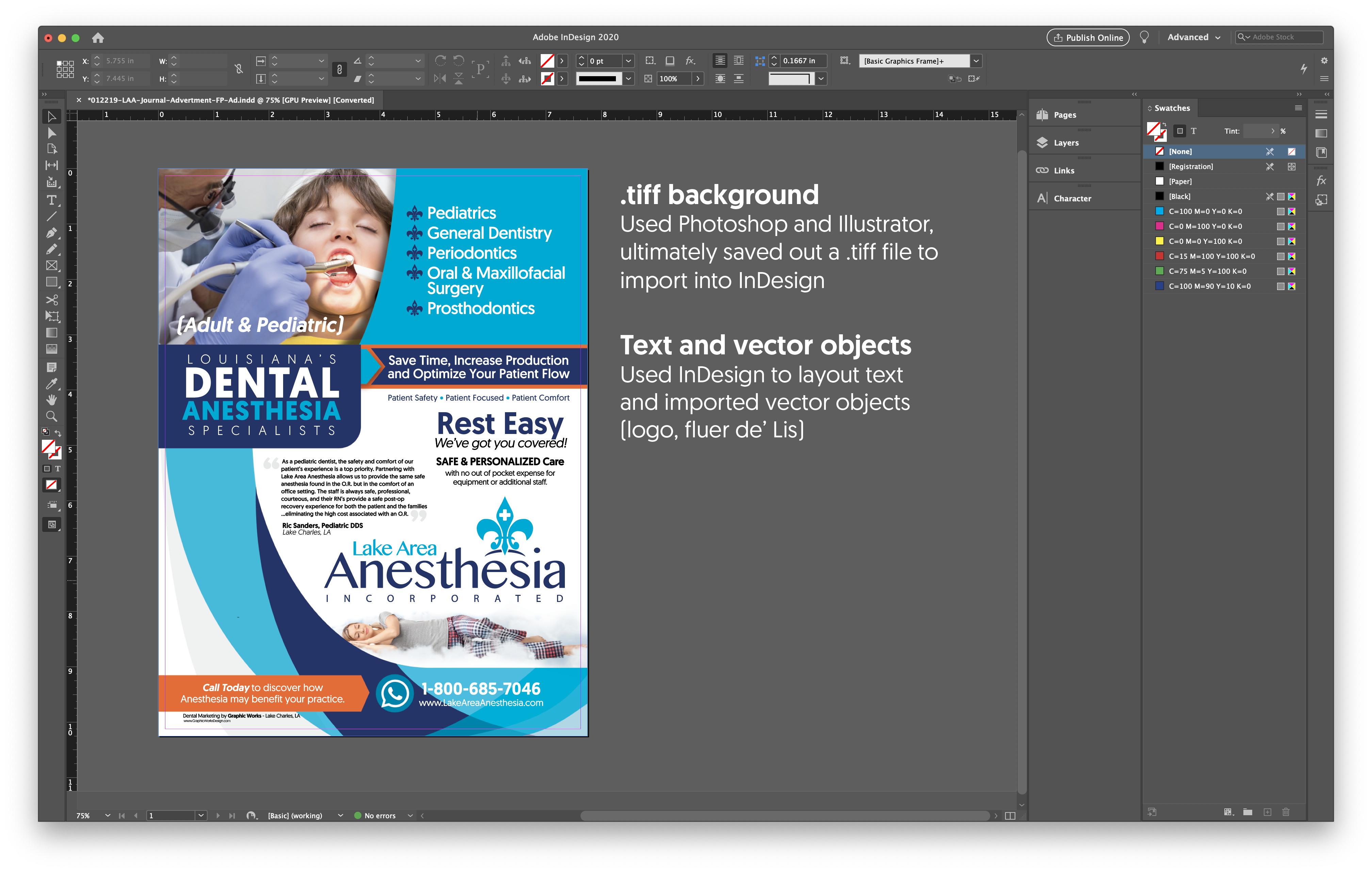Go to last page arrow
Viewport: 1372px width, 872px height.
[232, 816]
